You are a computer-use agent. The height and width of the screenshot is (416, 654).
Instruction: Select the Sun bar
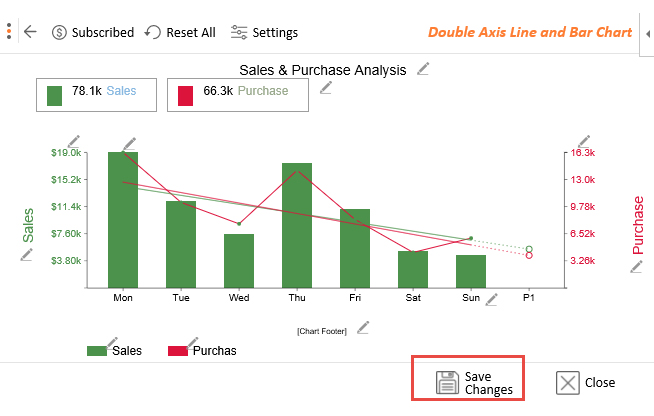click(471, 271)
